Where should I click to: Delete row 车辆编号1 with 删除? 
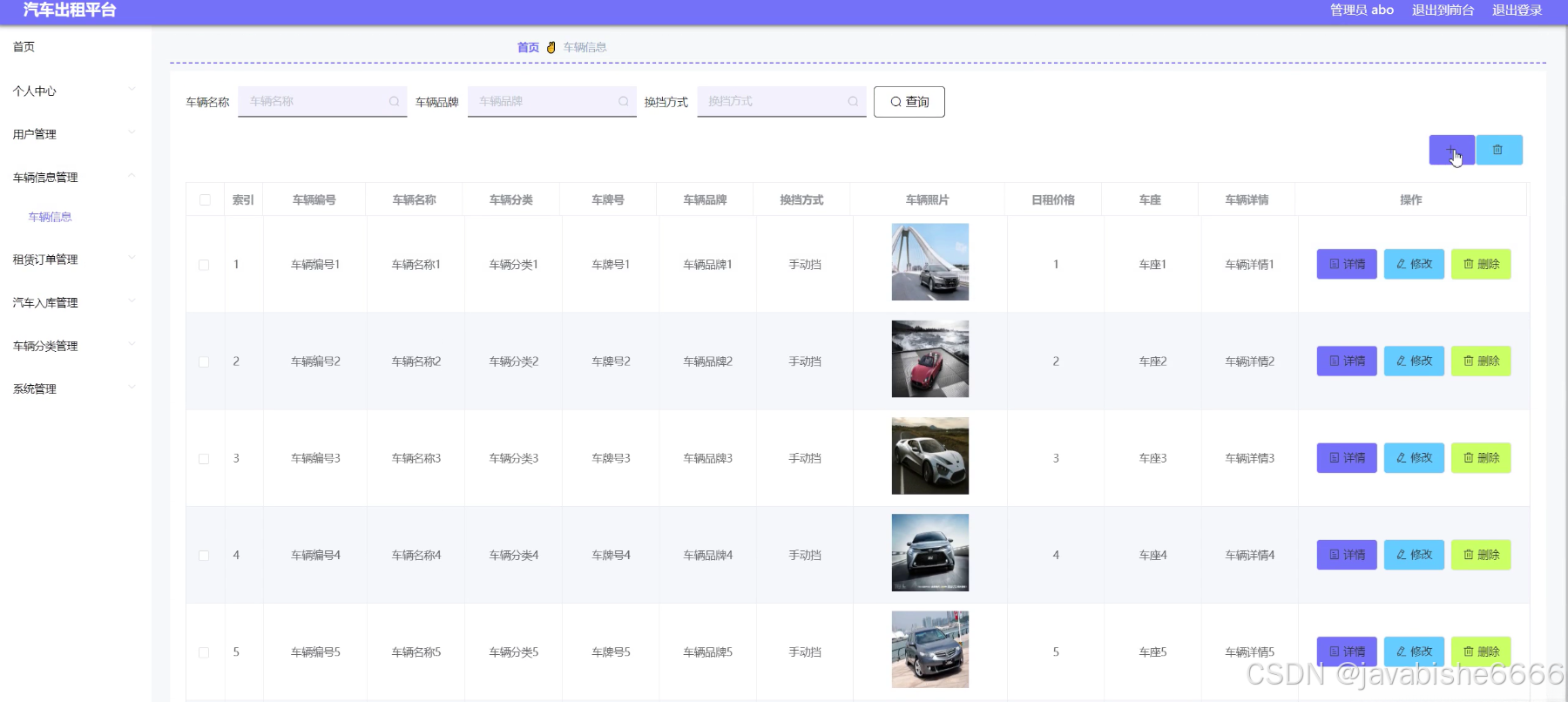[1481, 264]
